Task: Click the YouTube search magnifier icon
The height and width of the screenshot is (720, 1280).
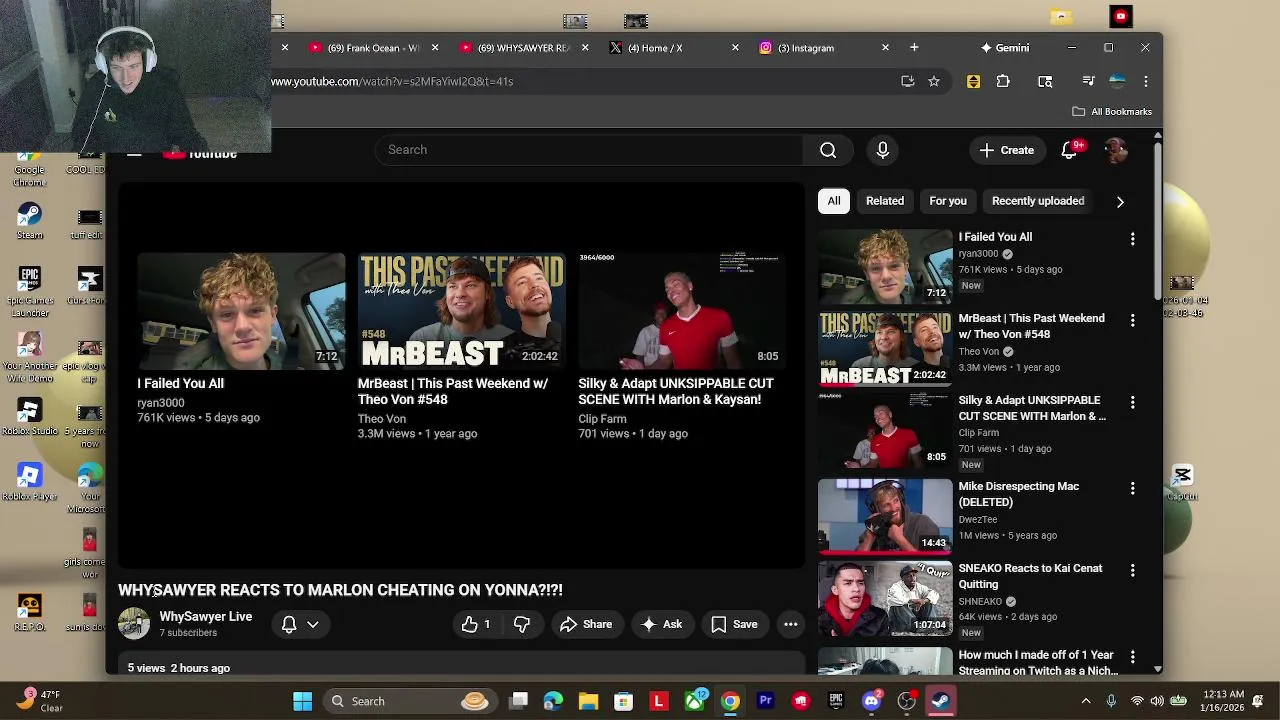Action: [x=828, y=150]
